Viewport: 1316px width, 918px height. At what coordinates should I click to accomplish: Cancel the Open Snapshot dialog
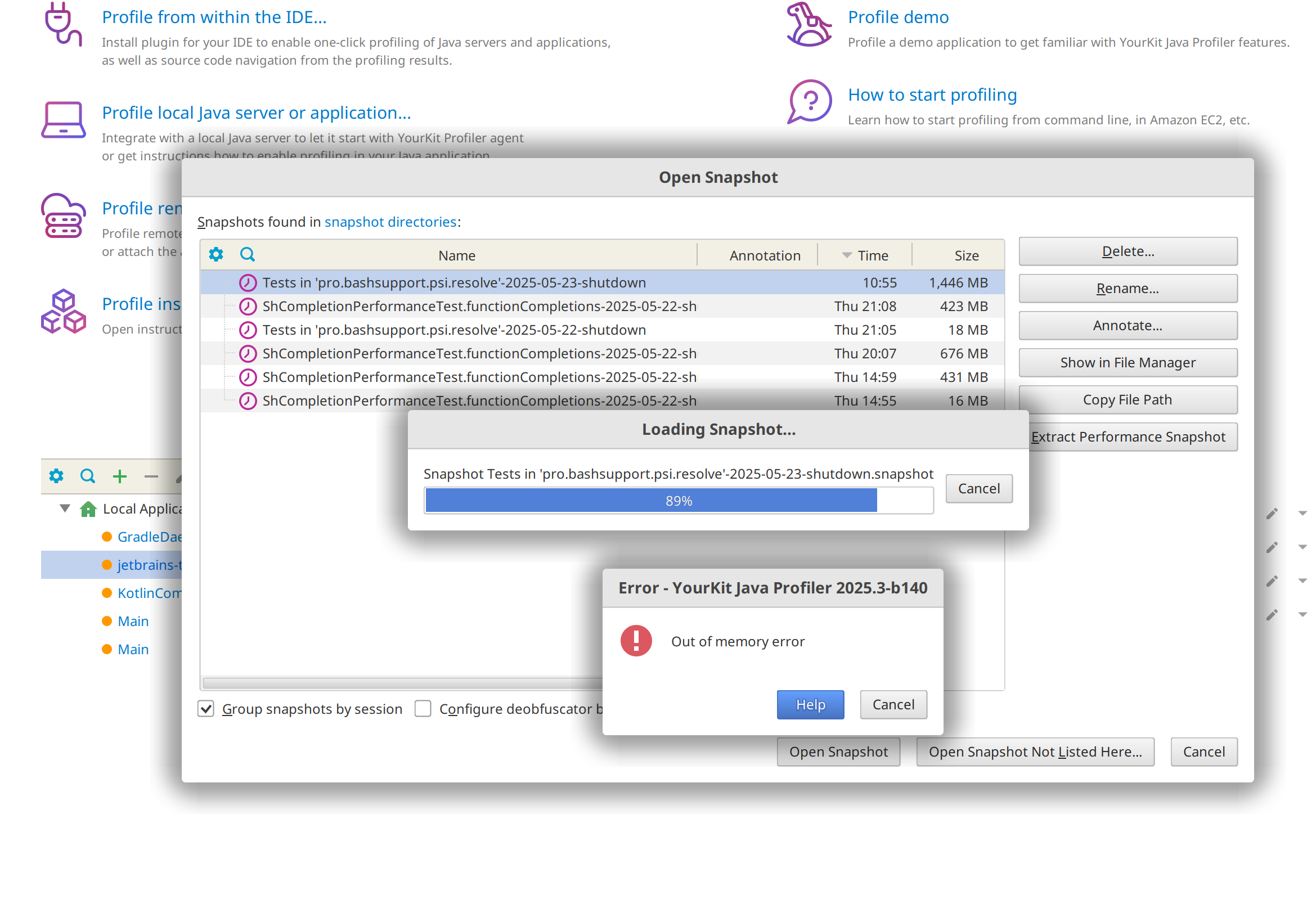pyautogui.click(x=1203, y=752)
